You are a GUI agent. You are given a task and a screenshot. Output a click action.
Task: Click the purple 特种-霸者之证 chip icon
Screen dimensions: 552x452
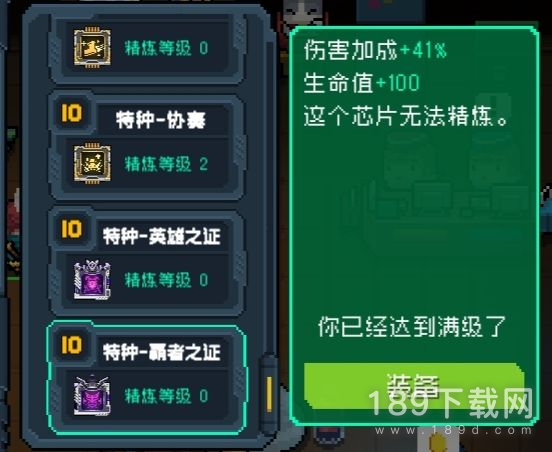tap(92, 395)
